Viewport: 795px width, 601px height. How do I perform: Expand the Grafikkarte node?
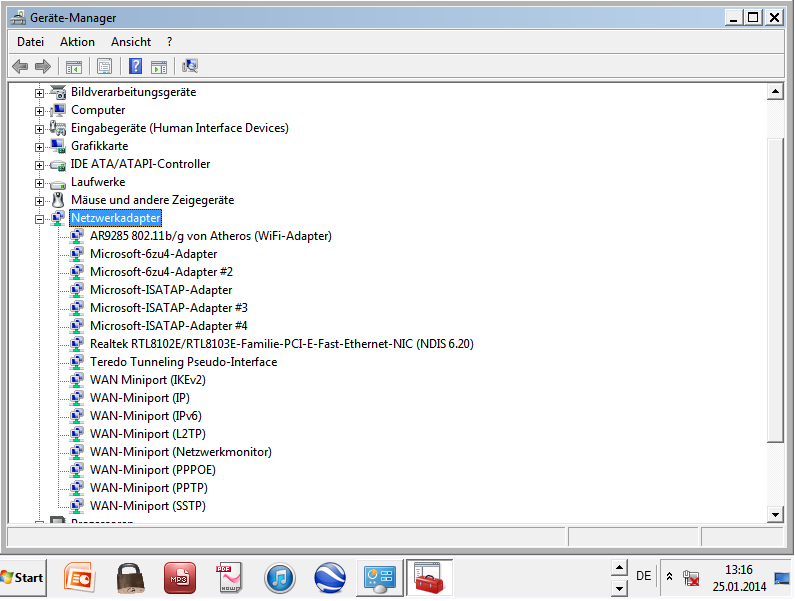39,147
